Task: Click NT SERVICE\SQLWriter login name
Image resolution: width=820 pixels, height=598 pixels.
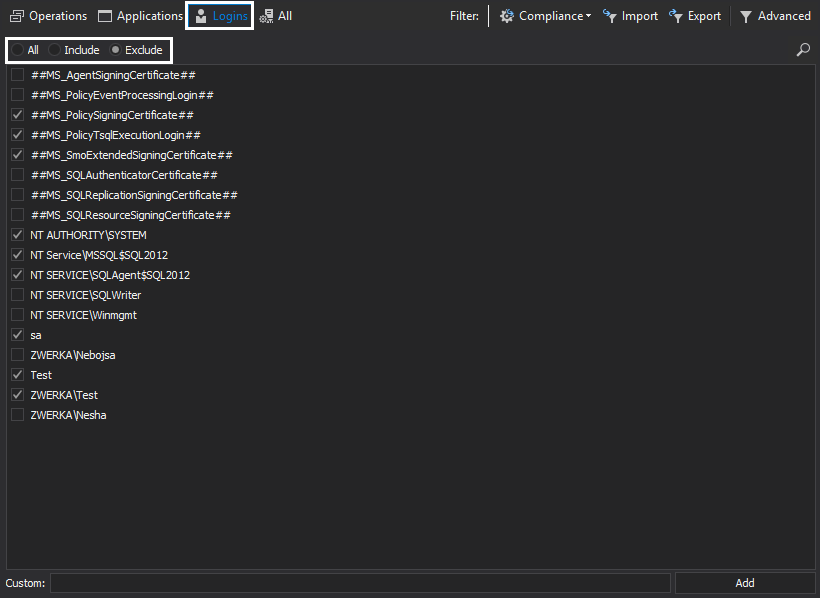Action: click(85, 295)
